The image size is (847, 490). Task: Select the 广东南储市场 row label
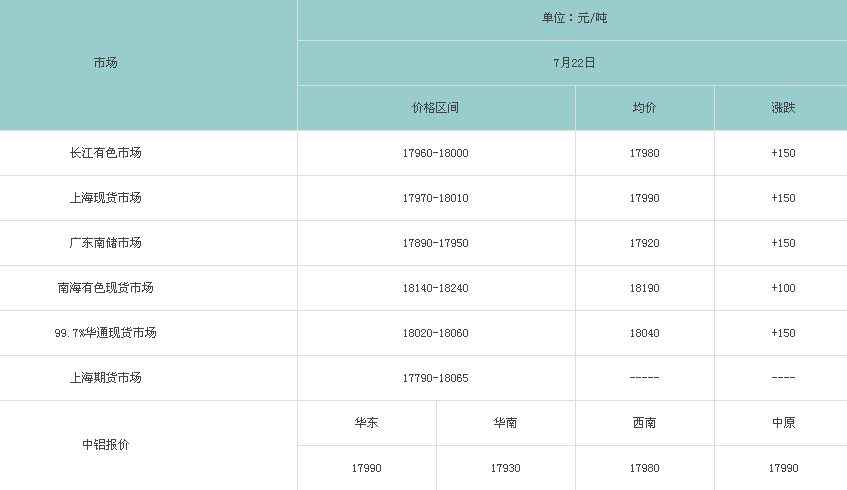pyautogui.click(x=106, y=243)
